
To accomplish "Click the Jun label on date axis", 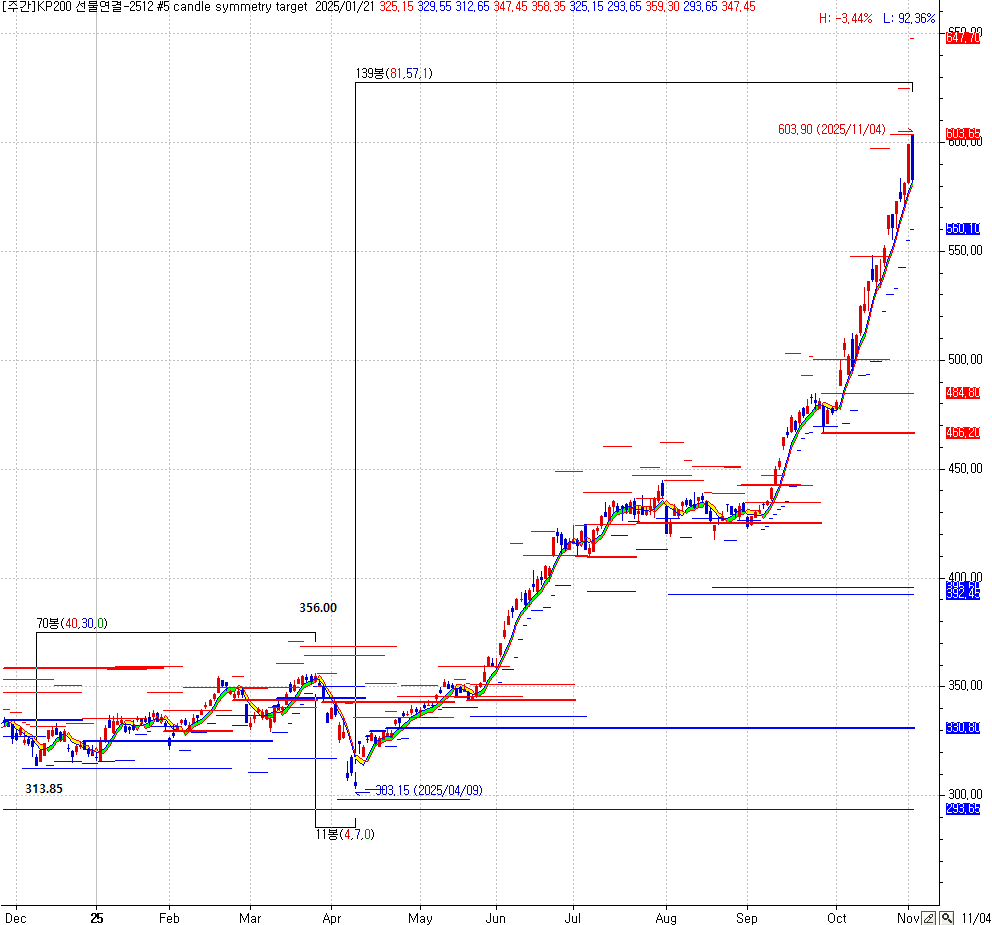I will point(495,918).
